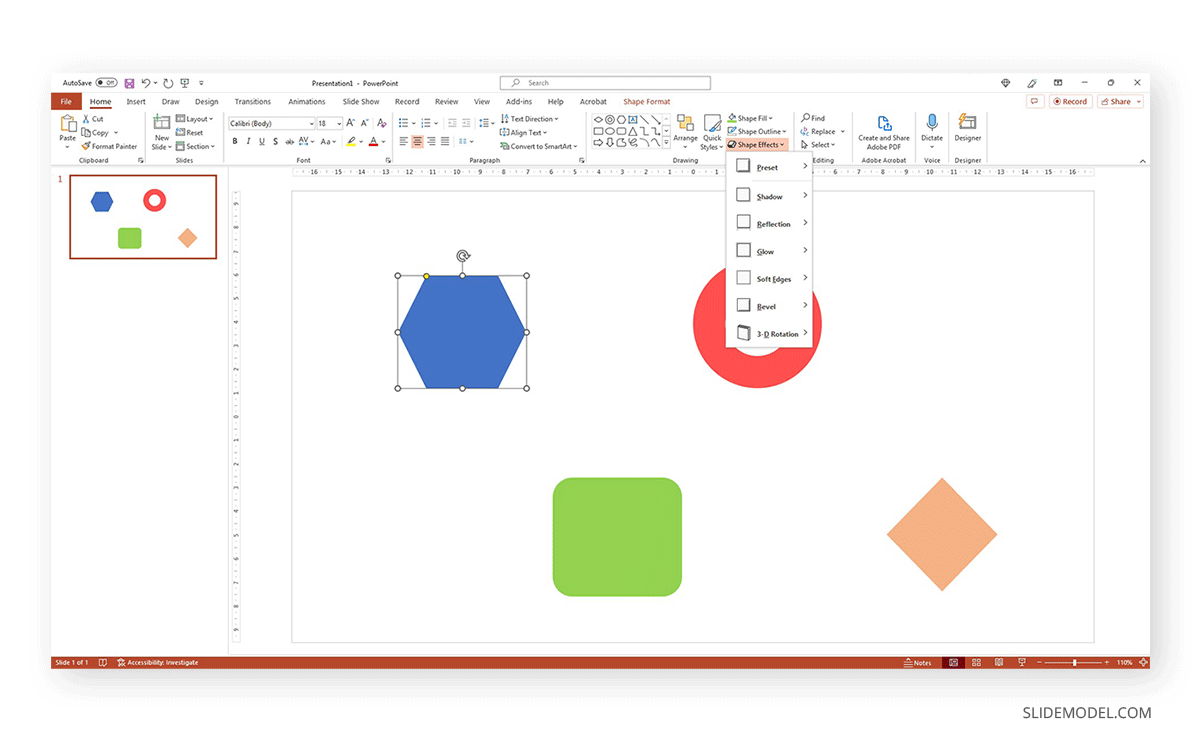Select the slide thumbnail in the panel
The image size is (1200, 743).
coord(142,217)
